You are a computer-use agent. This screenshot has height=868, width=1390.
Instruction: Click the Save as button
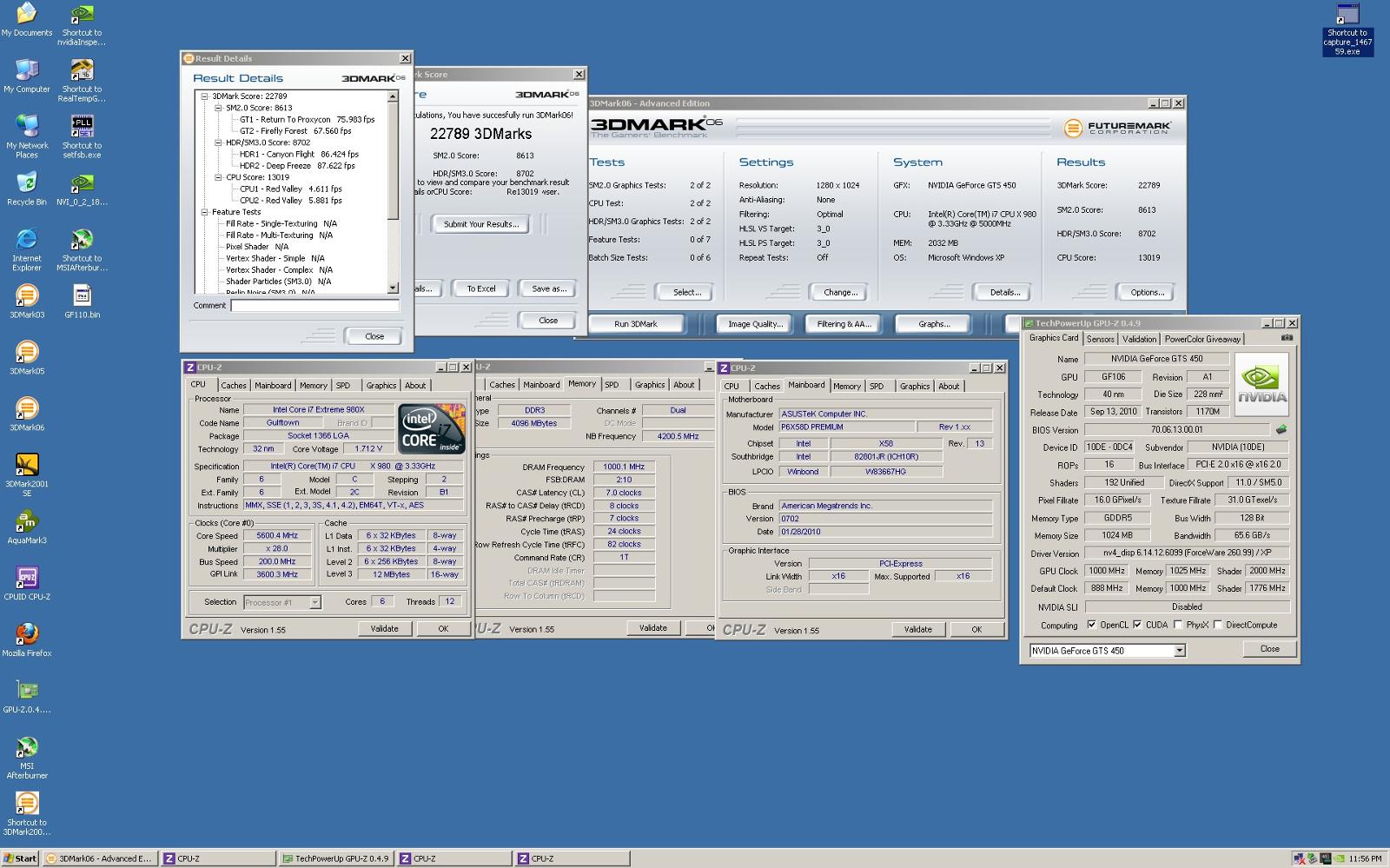548,288
